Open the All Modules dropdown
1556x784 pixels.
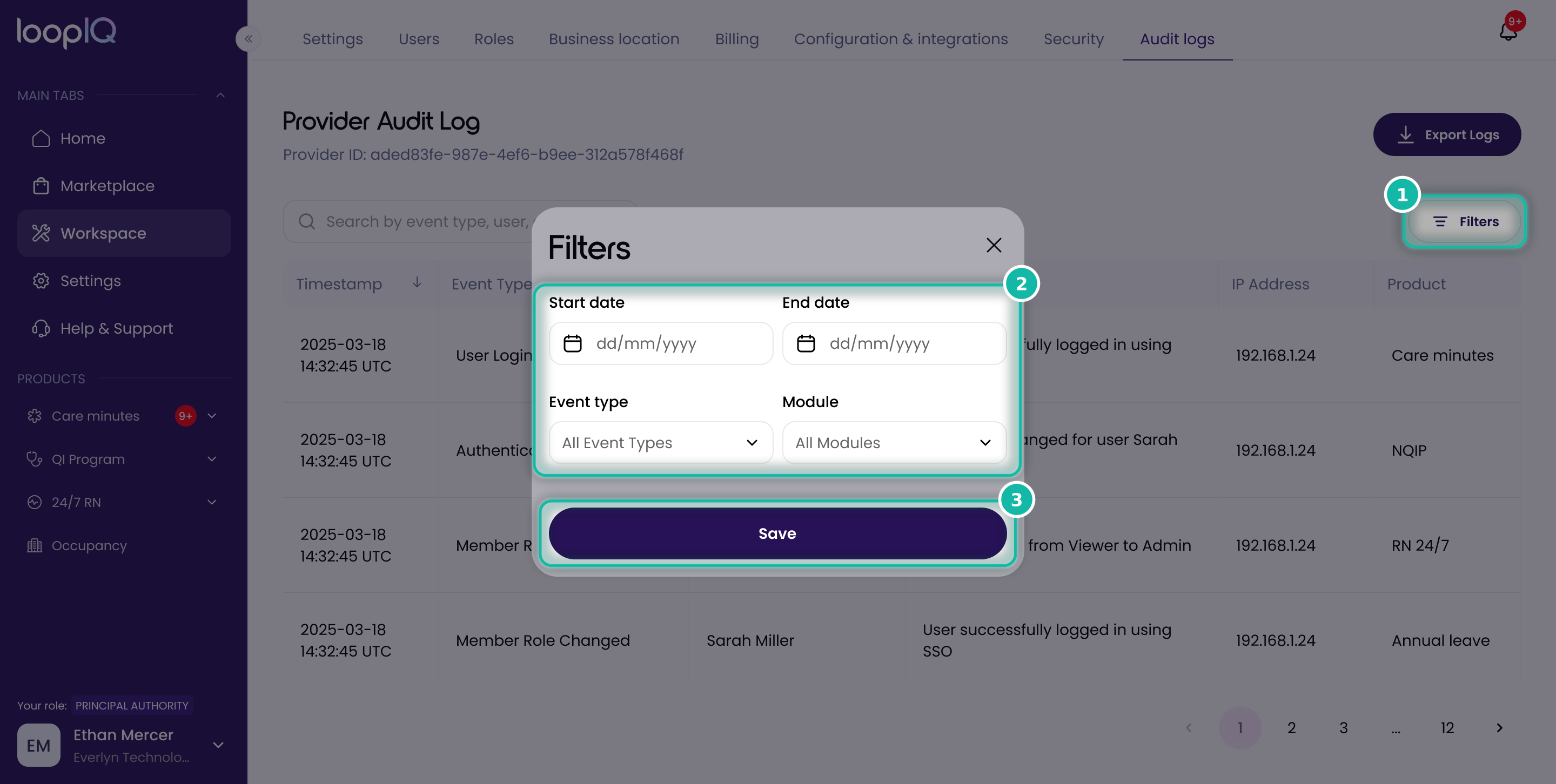pos(894,443)
